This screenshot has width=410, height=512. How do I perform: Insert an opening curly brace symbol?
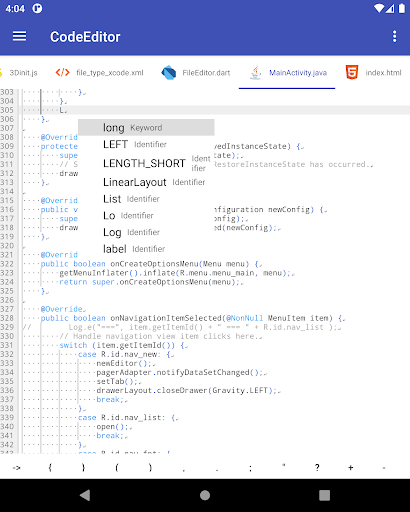click(50, 468)
